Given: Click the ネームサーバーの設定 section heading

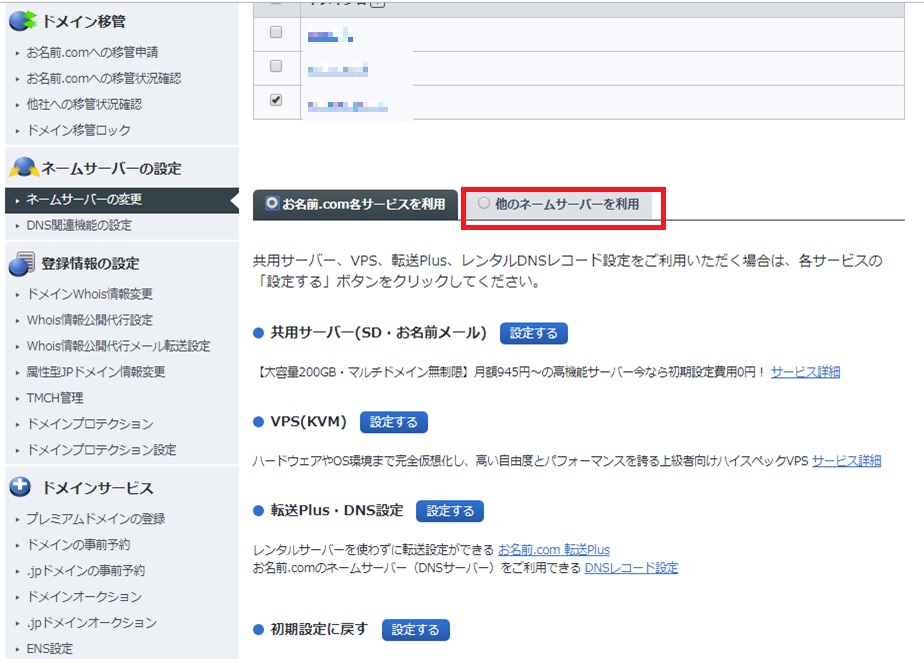Looking at the screenshot, I should 111,169.
